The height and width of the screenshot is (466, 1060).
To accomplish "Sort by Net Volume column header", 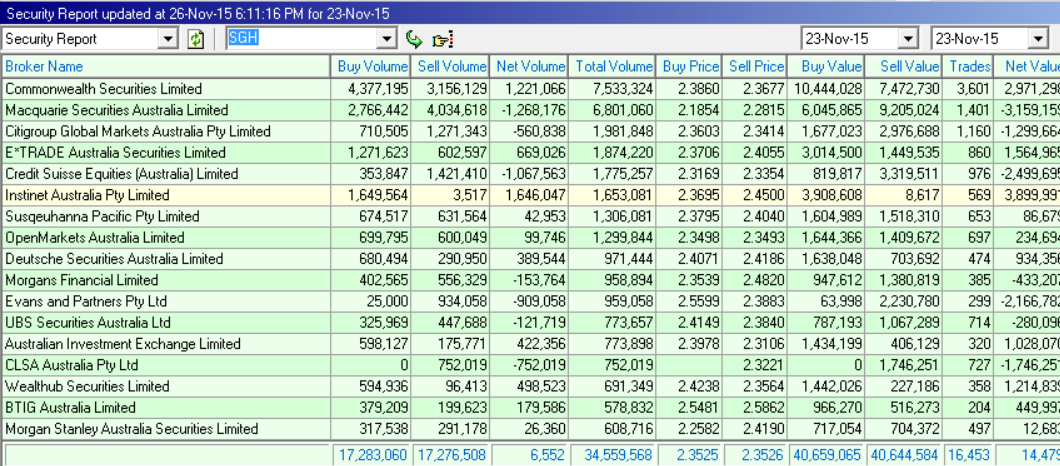I will [529, 66].
